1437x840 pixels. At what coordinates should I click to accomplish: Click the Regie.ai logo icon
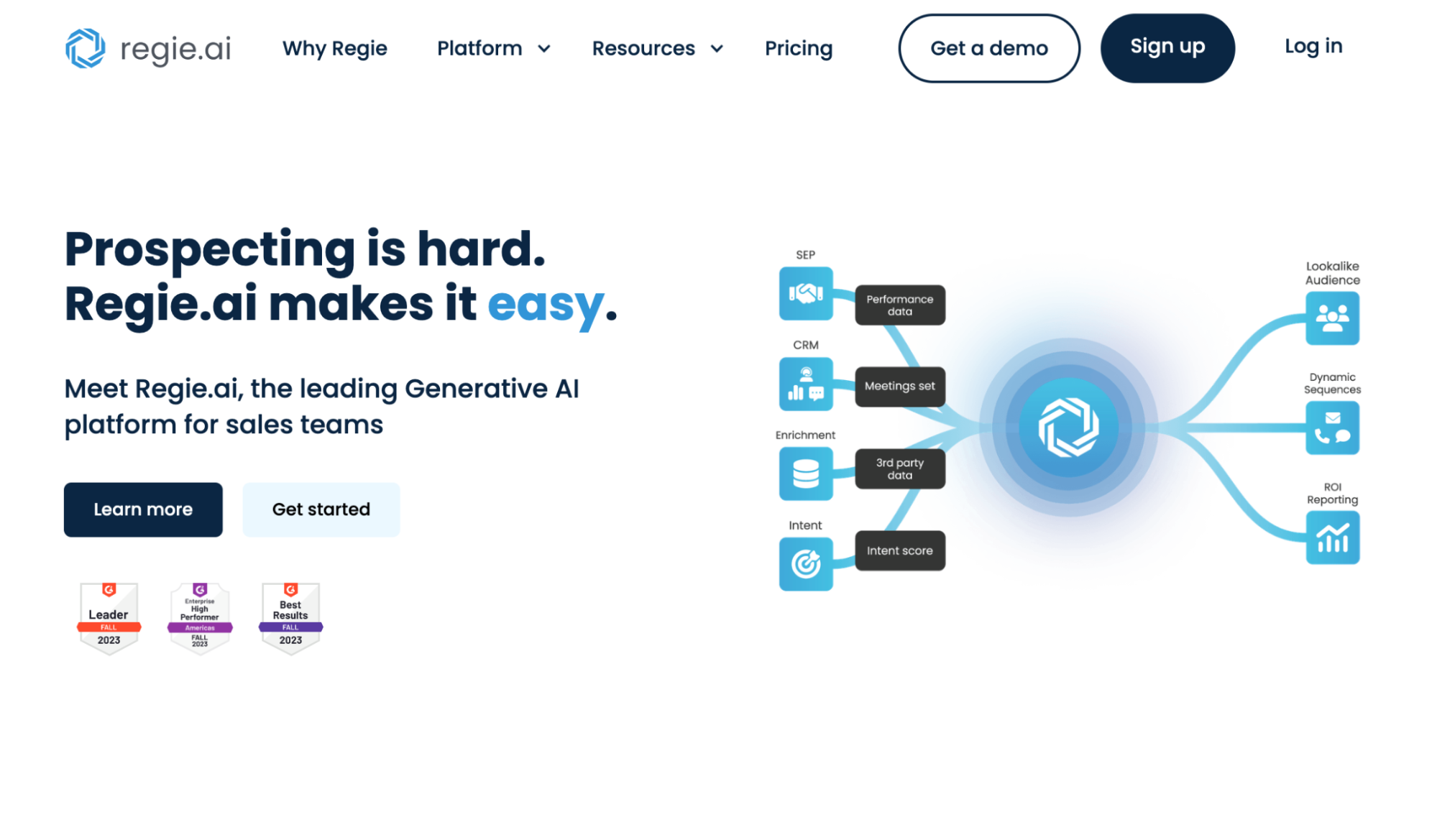coord(86,47)
